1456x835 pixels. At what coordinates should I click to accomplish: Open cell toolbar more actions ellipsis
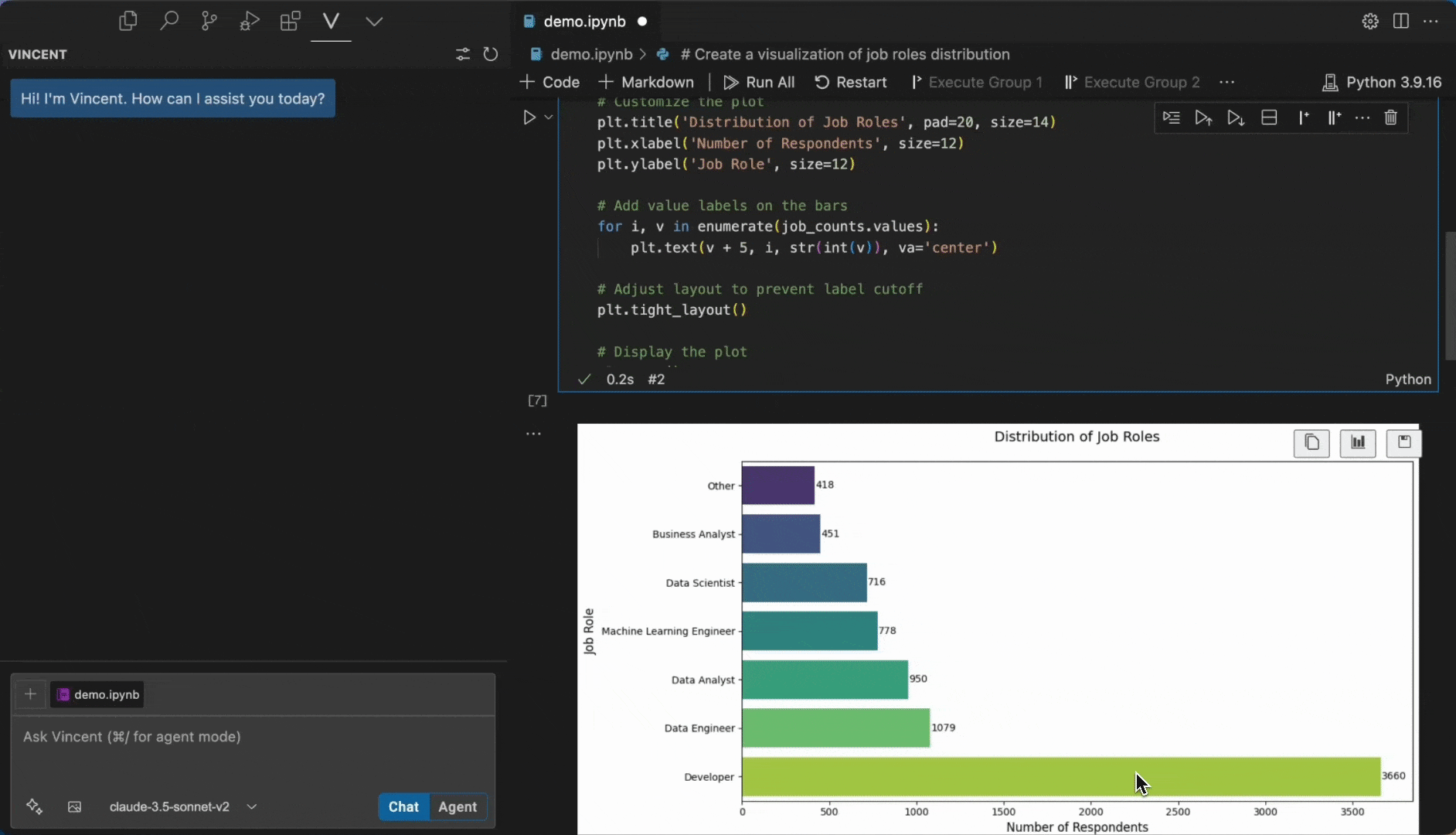click(x=1362, y=118)
